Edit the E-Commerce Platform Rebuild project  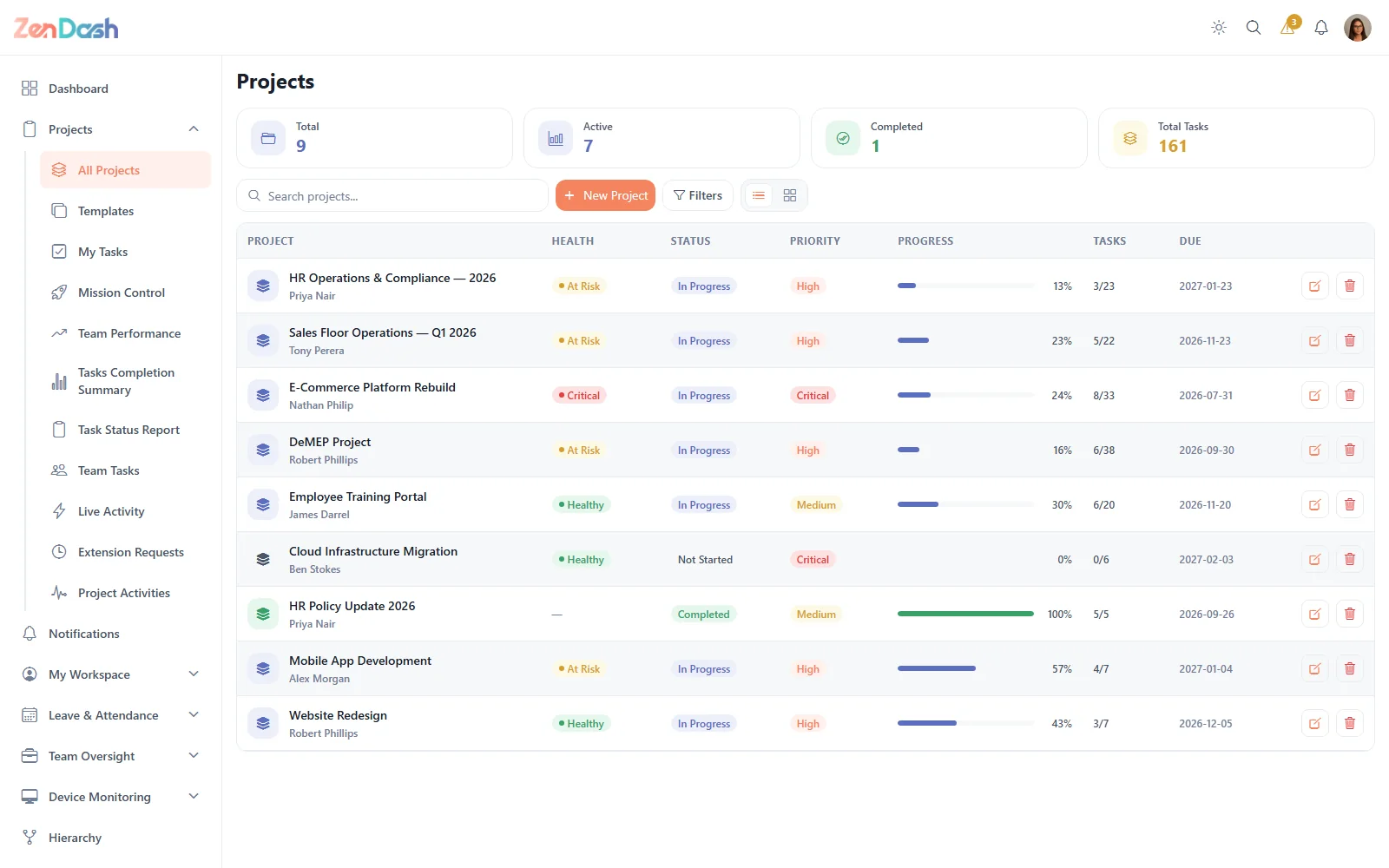pyautogui.click(x=1315, y=395)
